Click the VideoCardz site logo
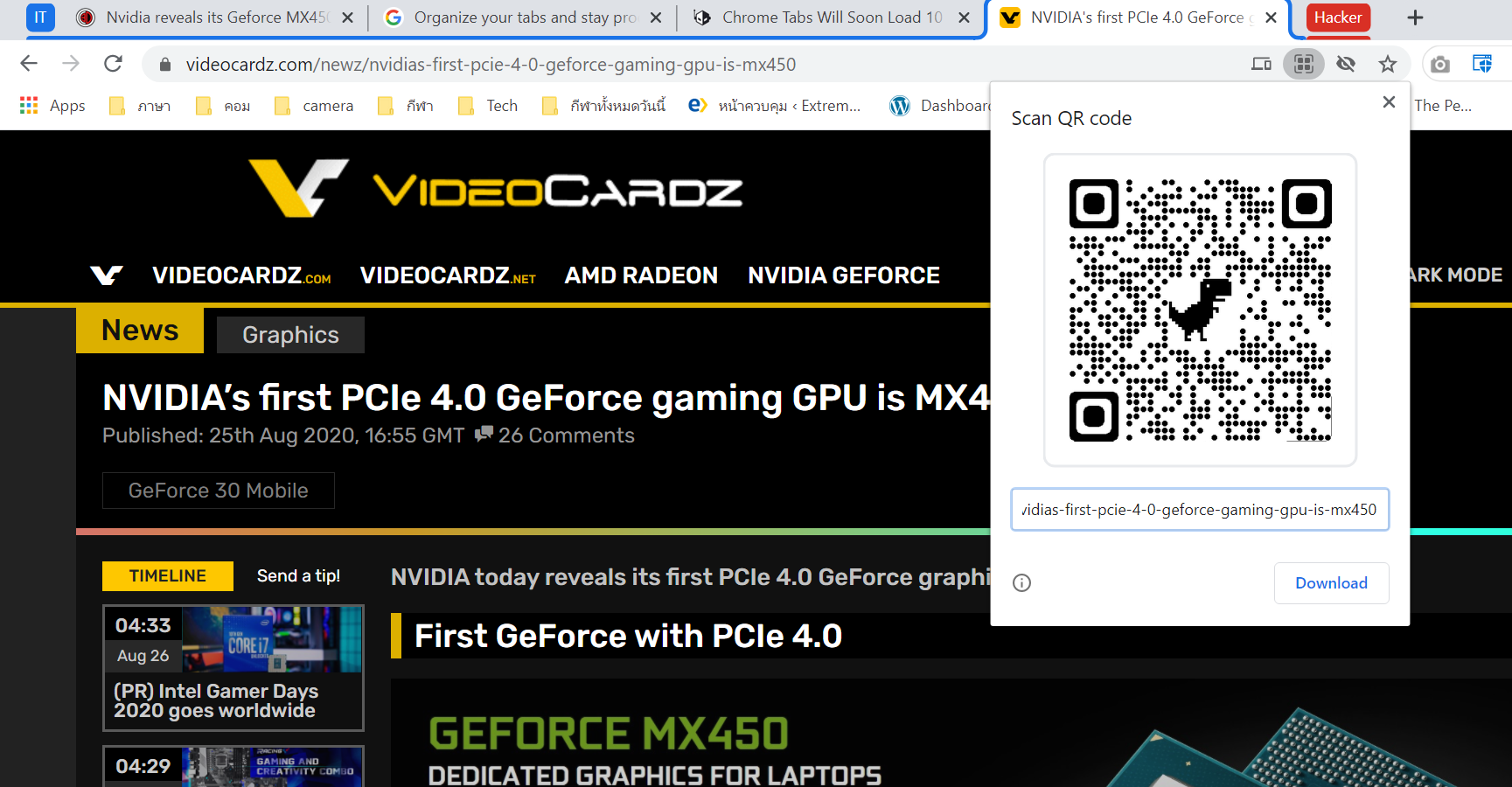 [x=495, y=189]
